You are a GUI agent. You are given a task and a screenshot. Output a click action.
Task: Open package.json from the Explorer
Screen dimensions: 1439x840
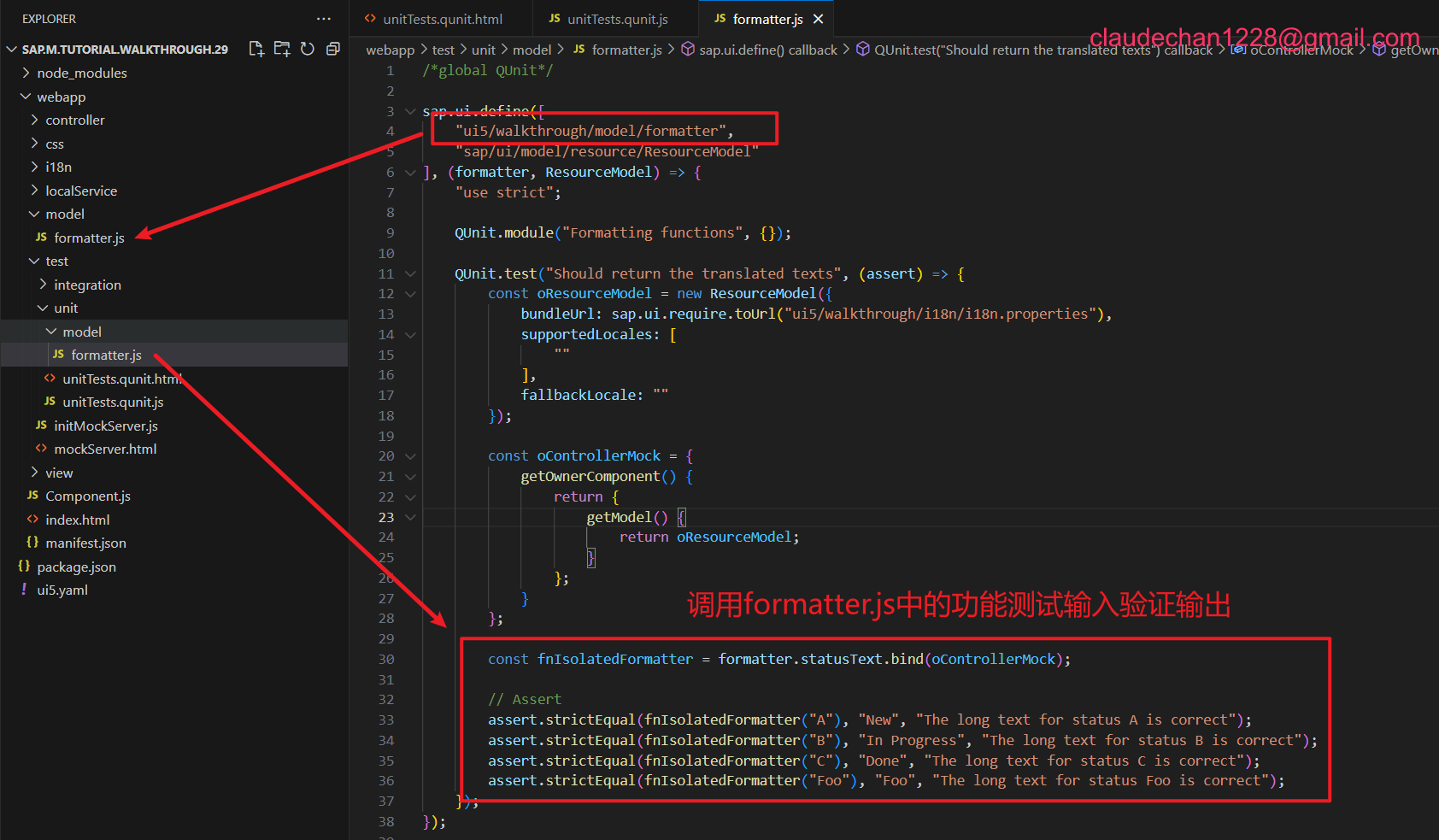pos(76,567)
